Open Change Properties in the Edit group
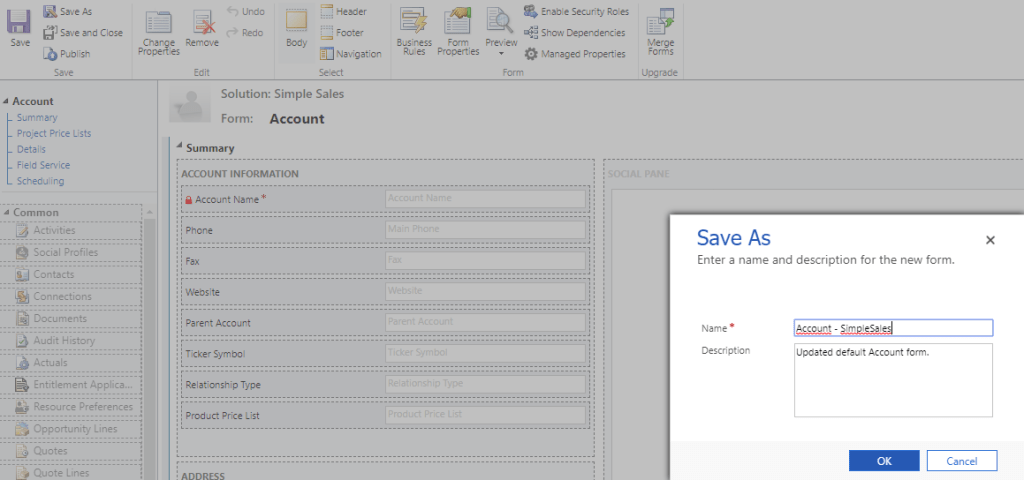 [159, 22]
